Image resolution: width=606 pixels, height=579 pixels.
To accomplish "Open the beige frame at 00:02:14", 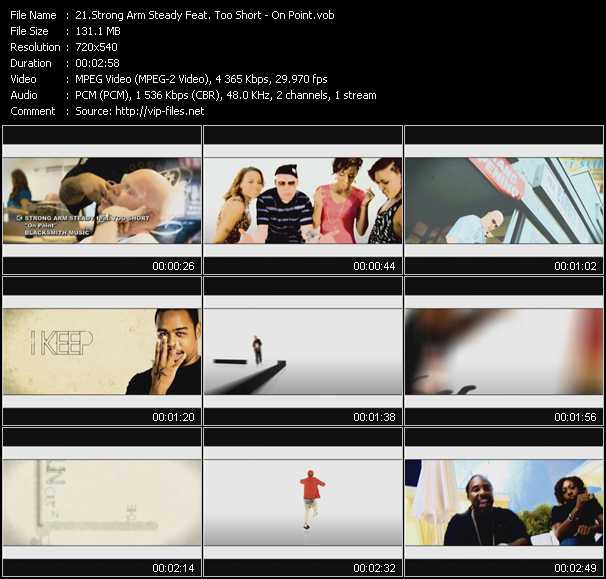I will pos(102,502).
